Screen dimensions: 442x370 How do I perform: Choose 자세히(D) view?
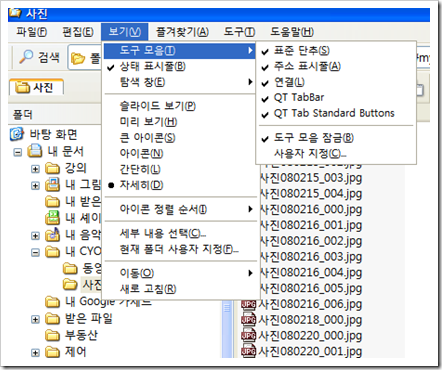pyautogui.click(x=180, y=185)
